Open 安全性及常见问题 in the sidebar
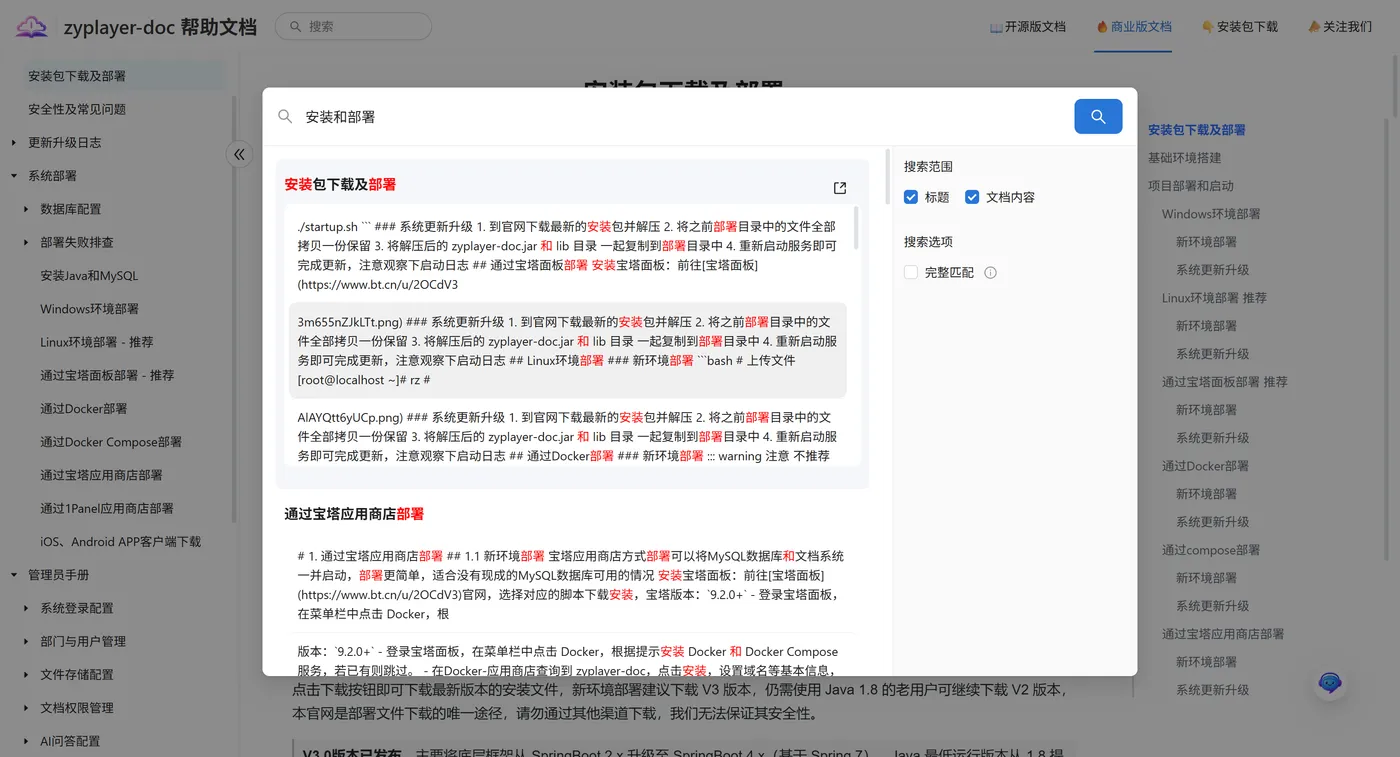 (77, 109)
